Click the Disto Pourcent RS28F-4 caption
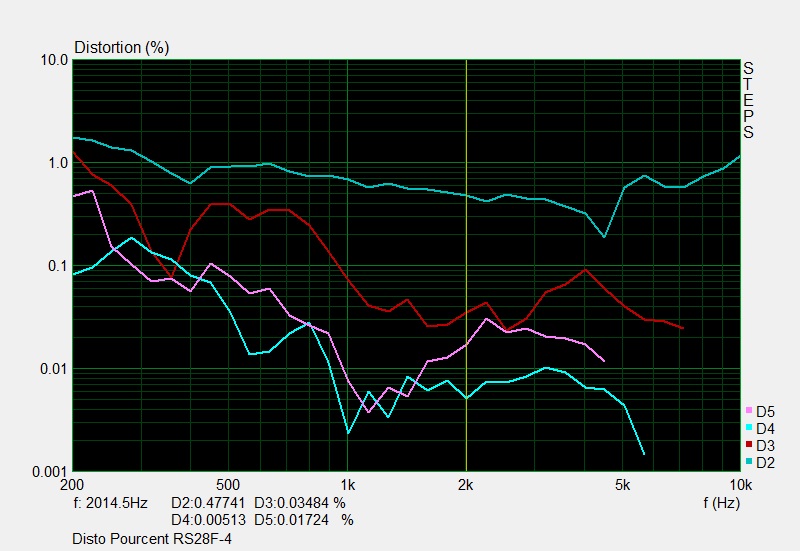800x551 pixels. (x=152, y=539)
